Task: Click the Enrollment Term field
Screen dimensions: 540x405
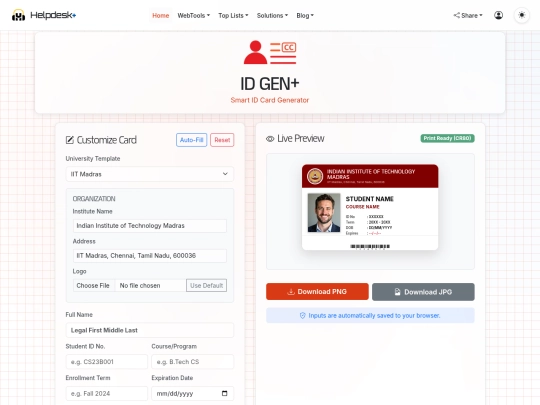Action: click(x=107, y=393)
